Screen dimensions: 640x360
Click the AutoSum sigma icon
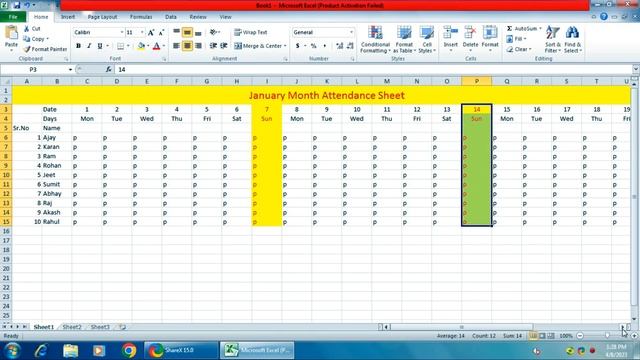click(x=509, y=29)
